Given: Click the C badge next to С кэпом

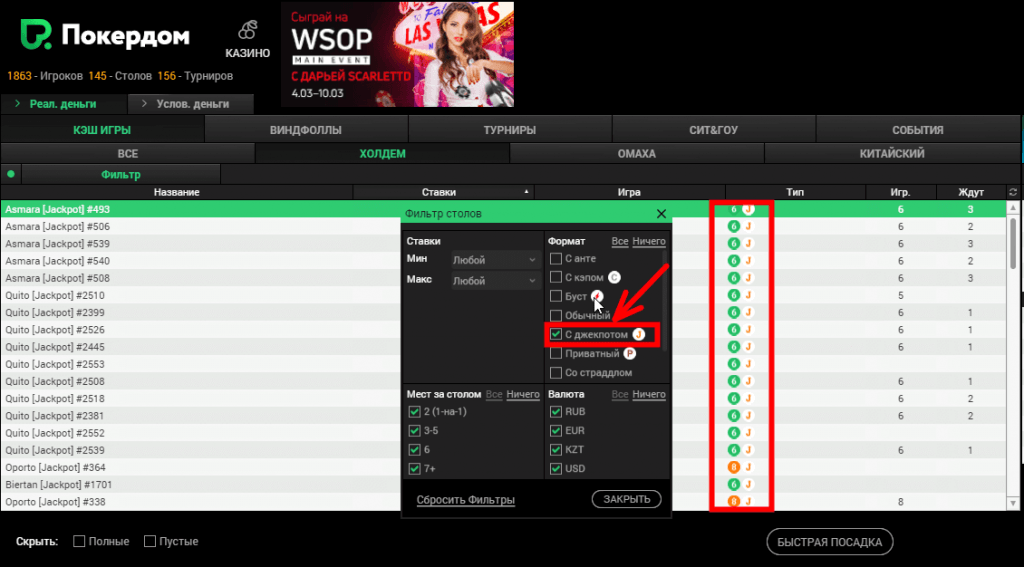Looking at the screenshot, I should tap(615, 277).
